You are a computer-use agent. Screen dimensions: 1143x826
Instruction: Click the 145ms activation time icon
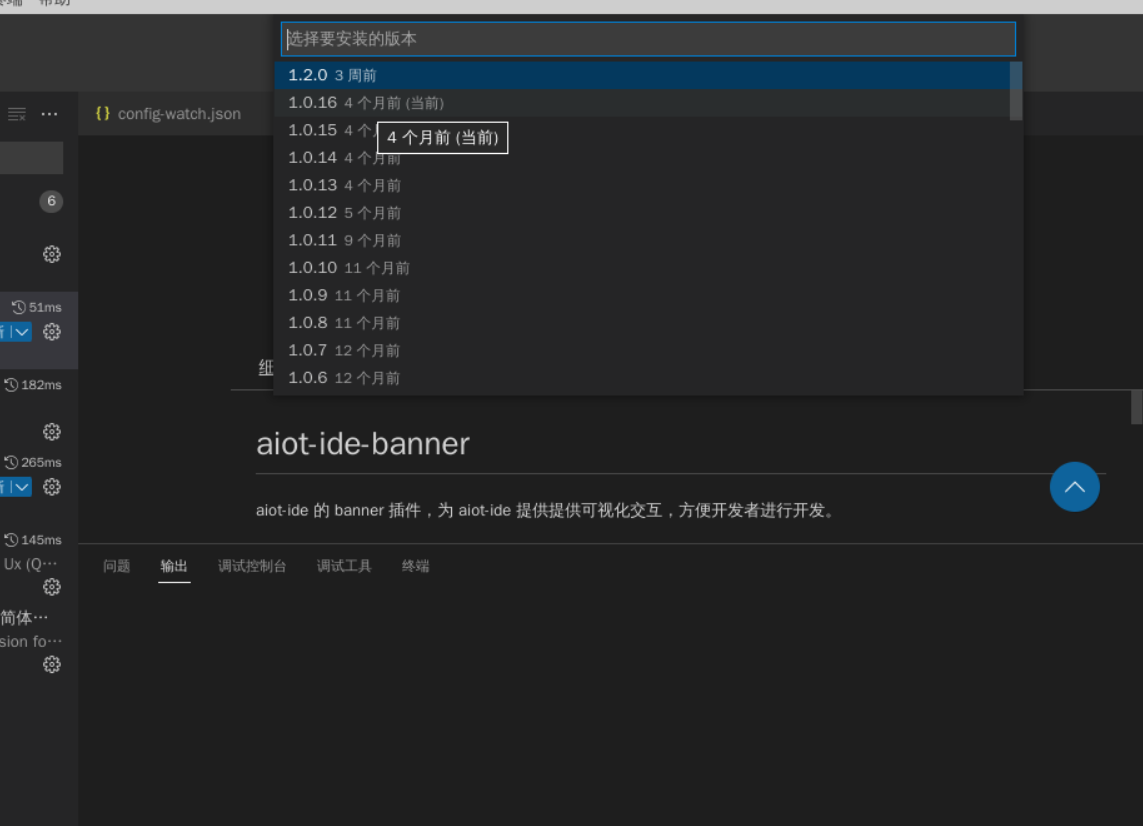coord(11,540)
